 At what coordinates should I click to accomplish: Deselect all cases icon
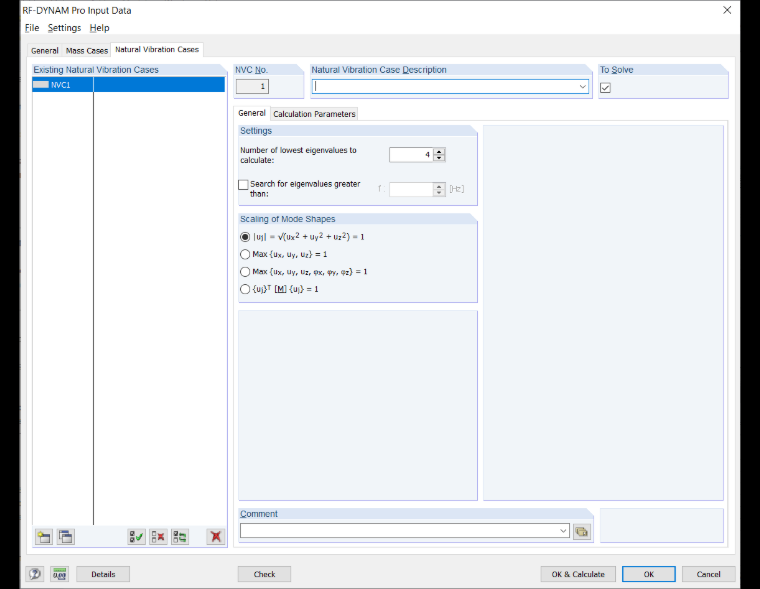coord(158,537)
